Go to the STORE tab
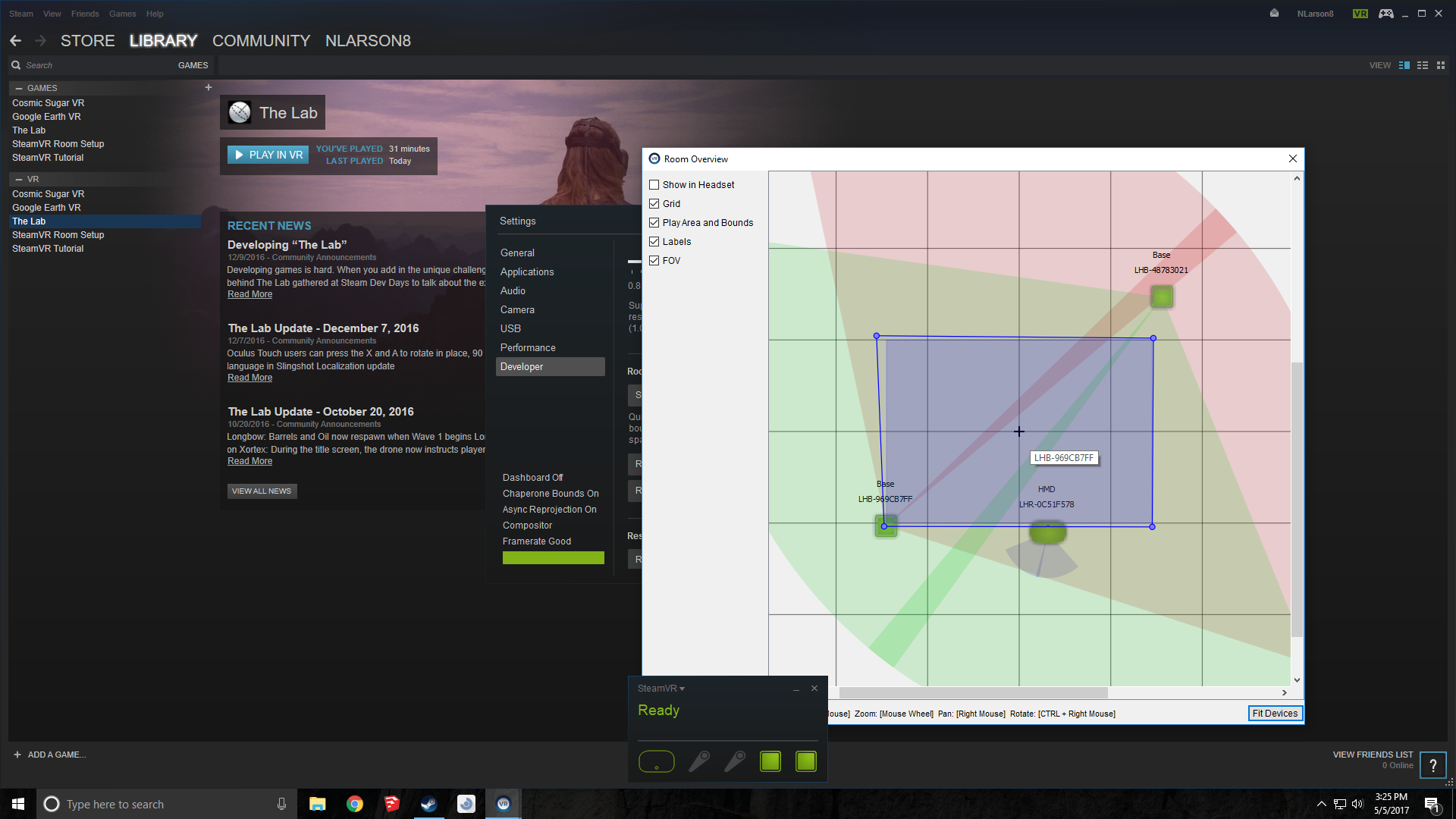 click(x=88, y=41)
